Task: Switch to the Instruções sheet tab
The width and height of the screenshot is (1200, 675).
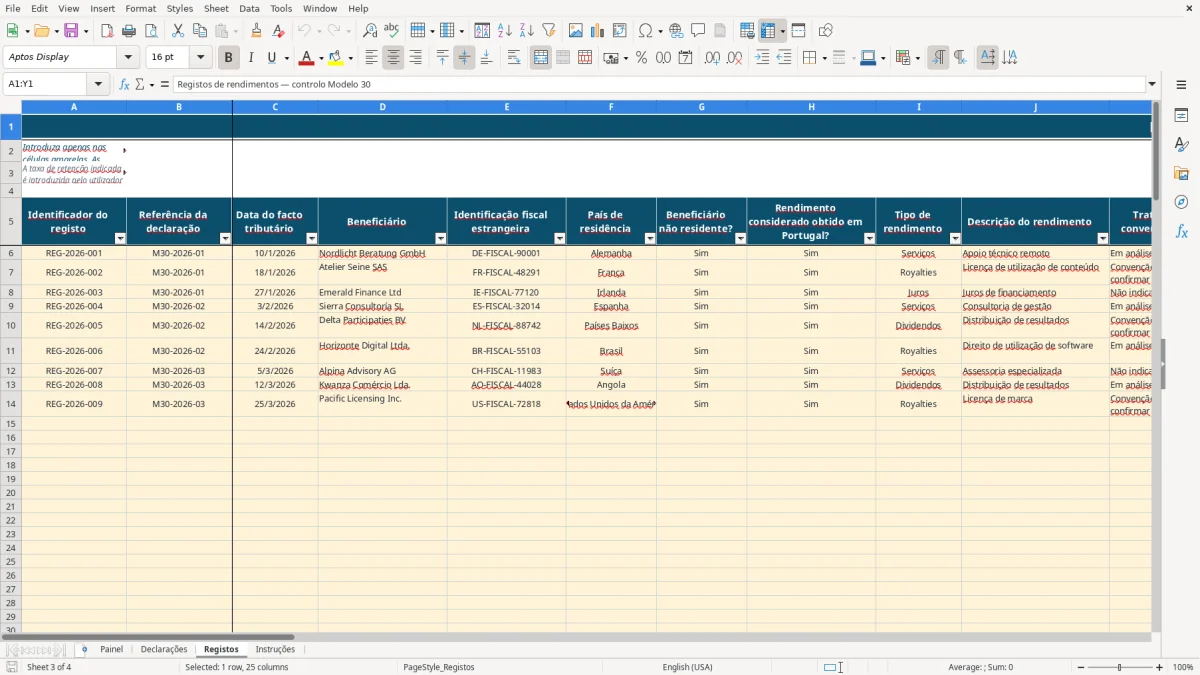Action: pos(275,649)
